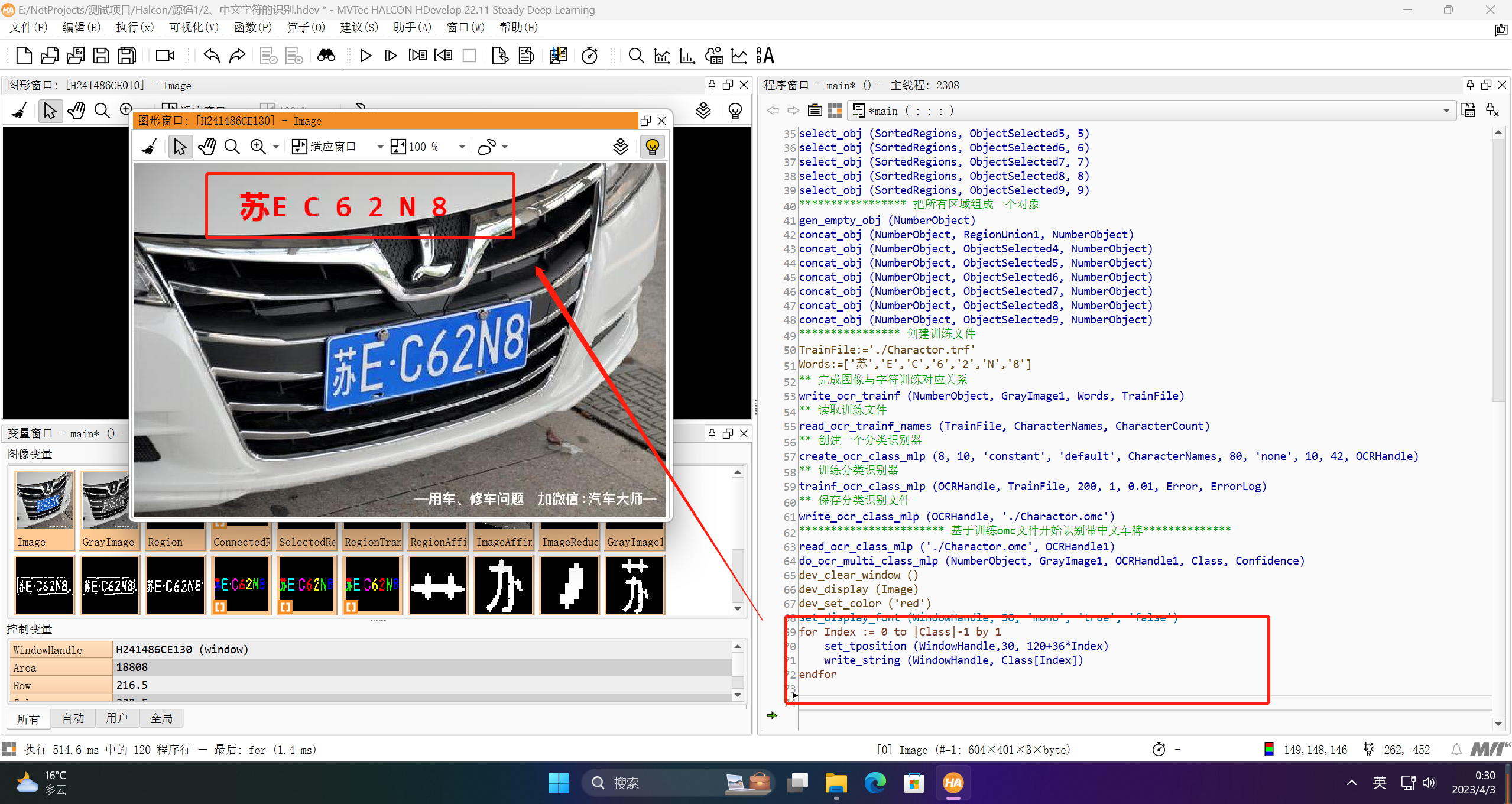Toggle the pin on variable window panel

click(x=712, y=433)
